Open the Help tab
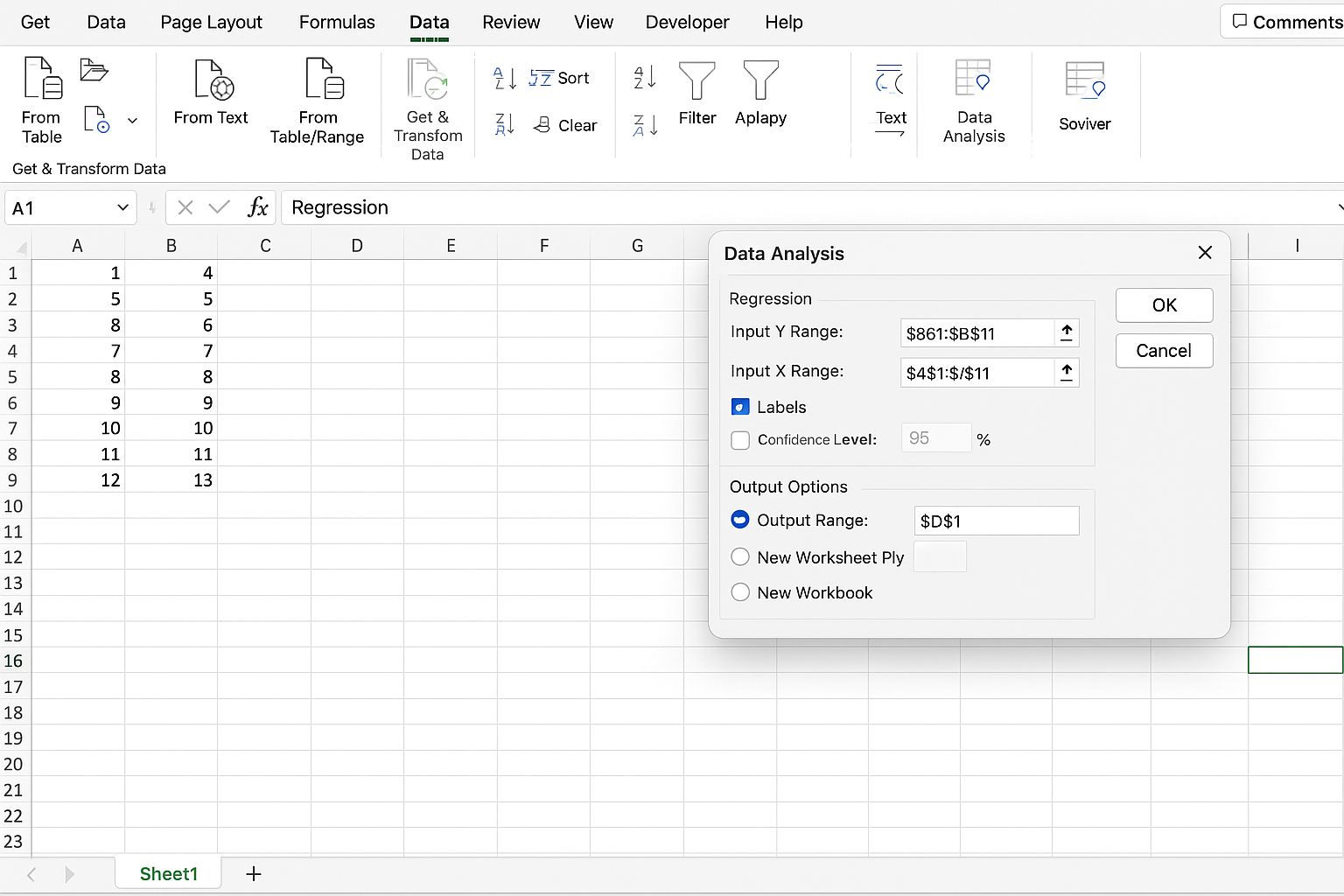The width and height of the screenshot is (1344, 896). coord(783,22)
